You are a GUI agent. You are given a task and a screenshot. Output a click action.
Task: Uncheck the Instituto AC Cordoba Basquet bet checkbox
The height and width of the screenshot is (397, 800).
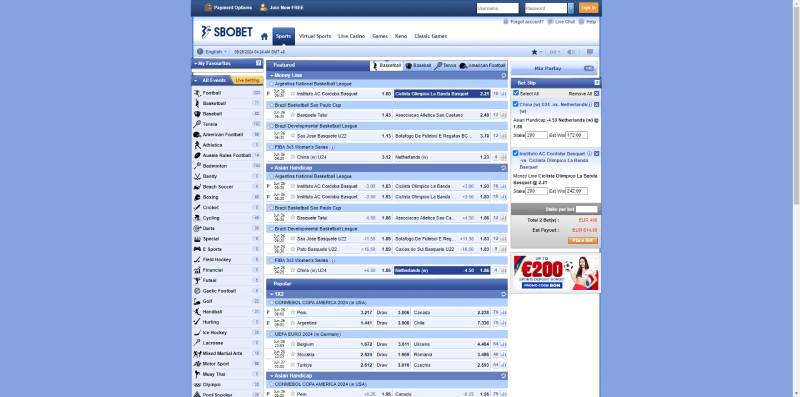point(516,153)
